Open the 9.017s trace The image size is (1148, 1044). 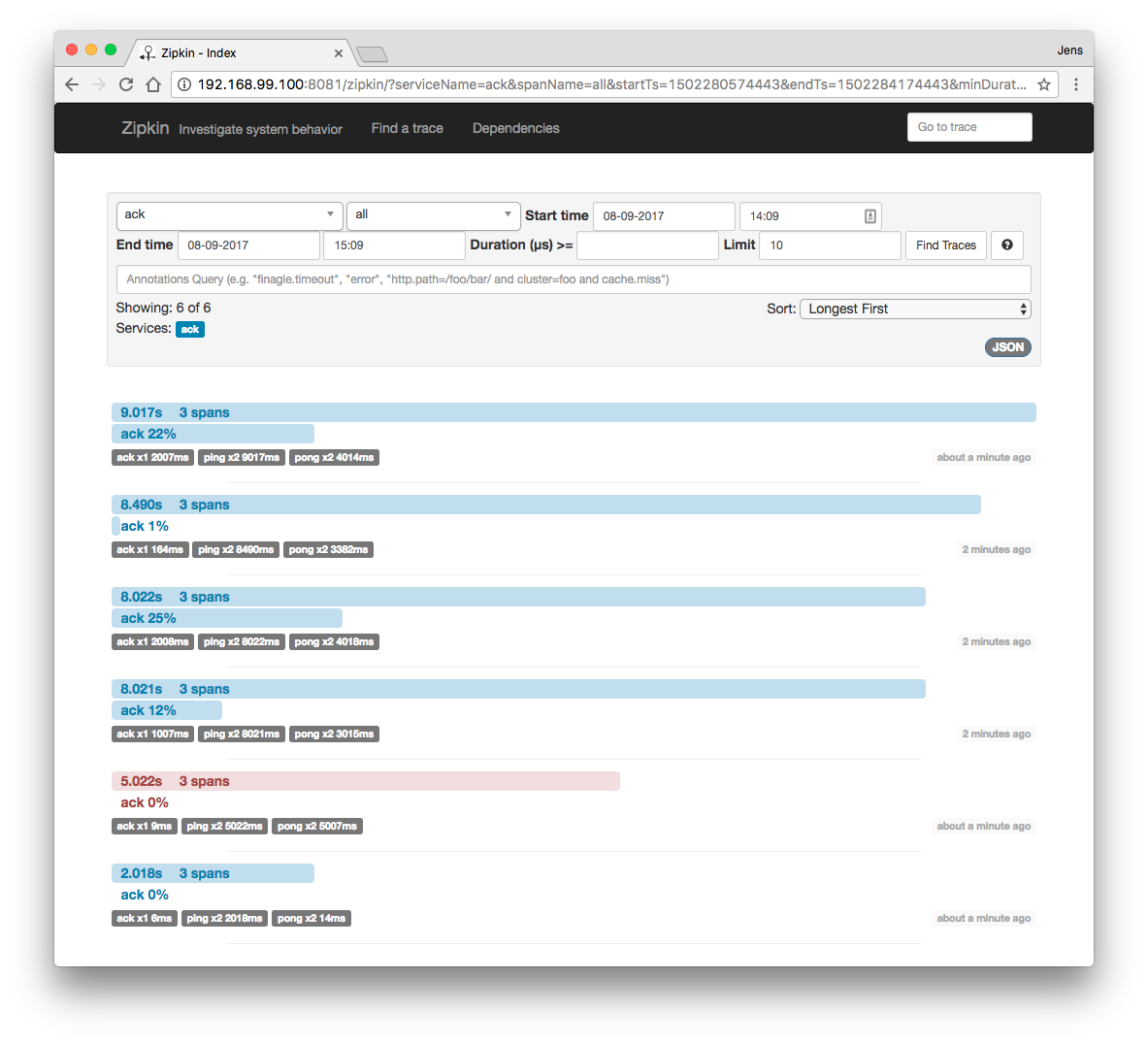574,412
